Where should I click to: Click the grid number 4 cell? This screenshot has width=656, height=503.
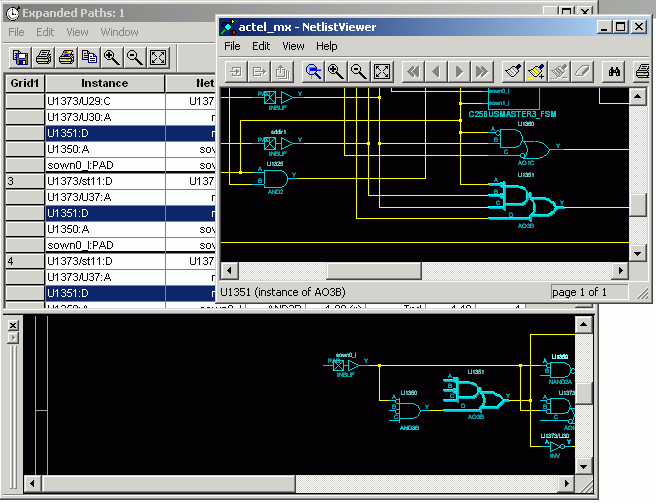point(25,261)
